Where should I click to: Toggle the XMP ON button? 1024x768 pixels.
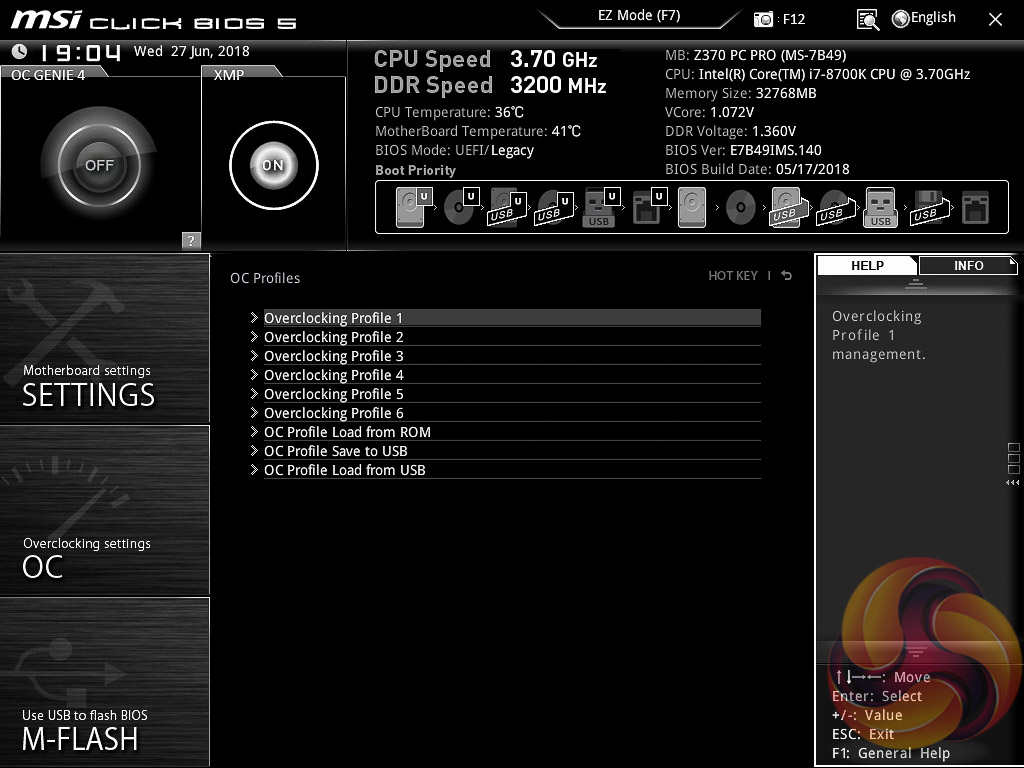pos(274,165)
